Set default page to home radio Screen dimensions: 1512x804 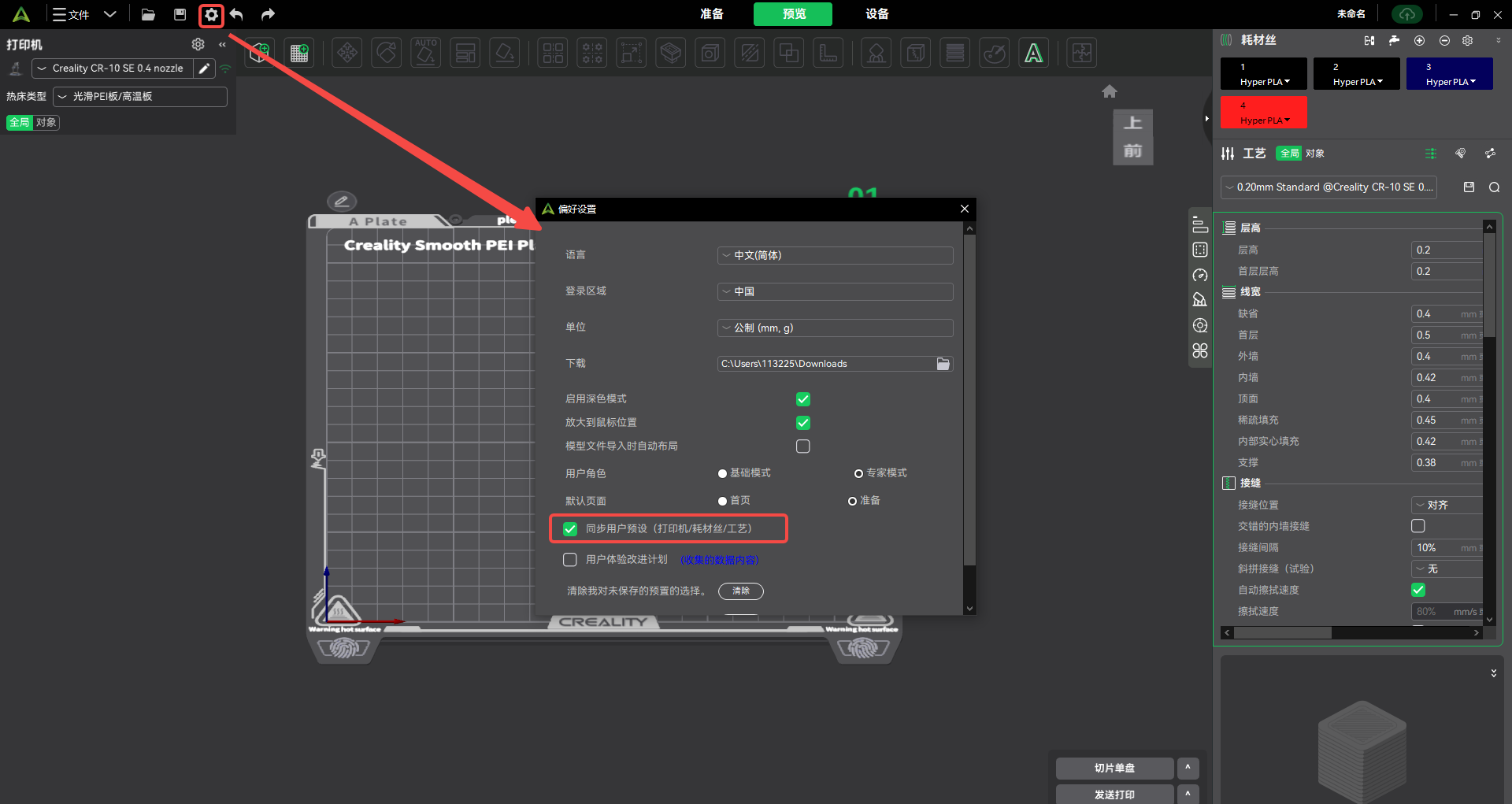click(x=722, y=501)
